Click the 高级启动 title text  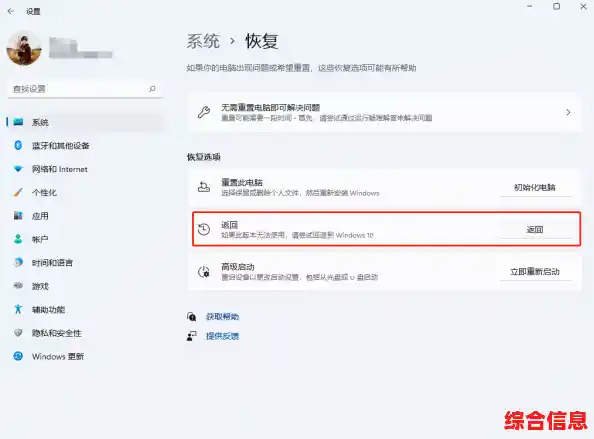238,267
